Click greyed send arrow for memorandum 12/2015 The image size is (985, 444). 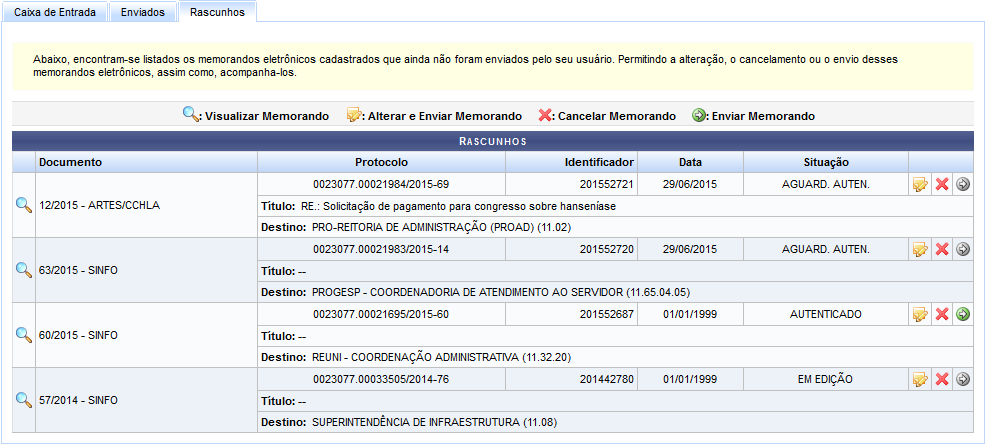click(963, 184)
